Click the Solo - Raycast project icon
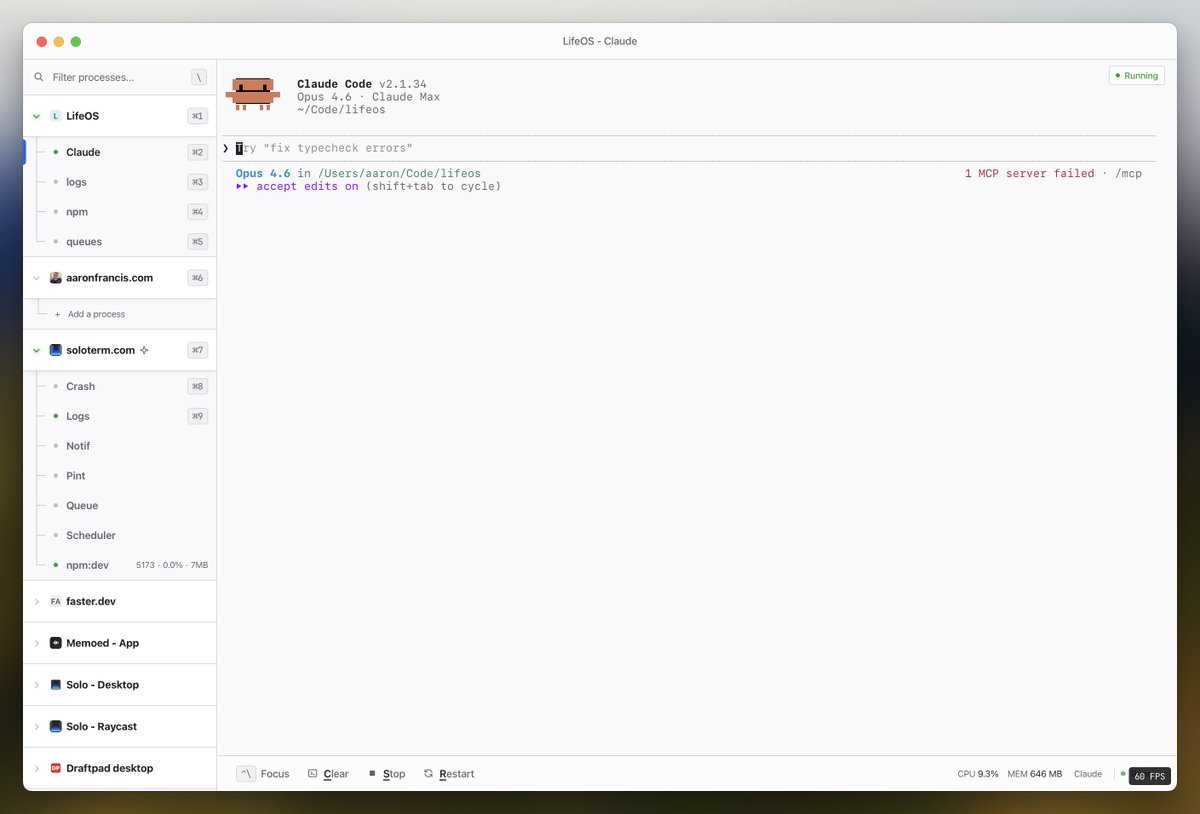1200x814 pixels. (x=56, y=727)
